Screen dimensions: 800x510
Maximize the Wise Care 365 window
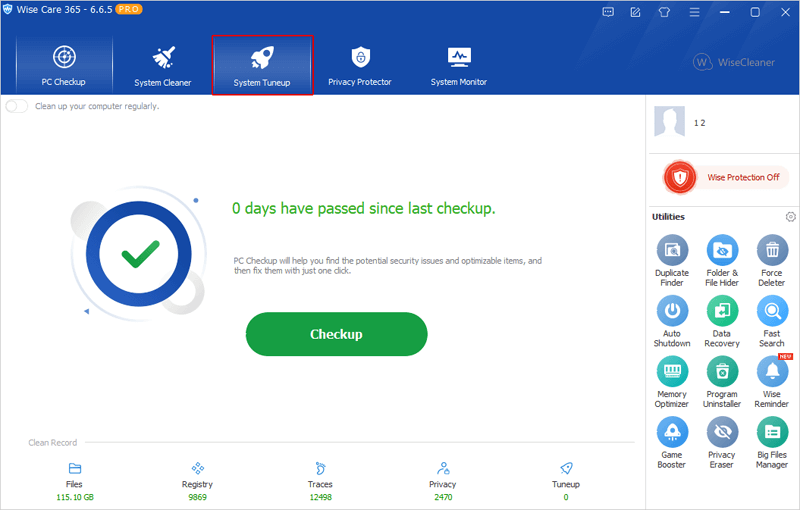tap(755, 12)
